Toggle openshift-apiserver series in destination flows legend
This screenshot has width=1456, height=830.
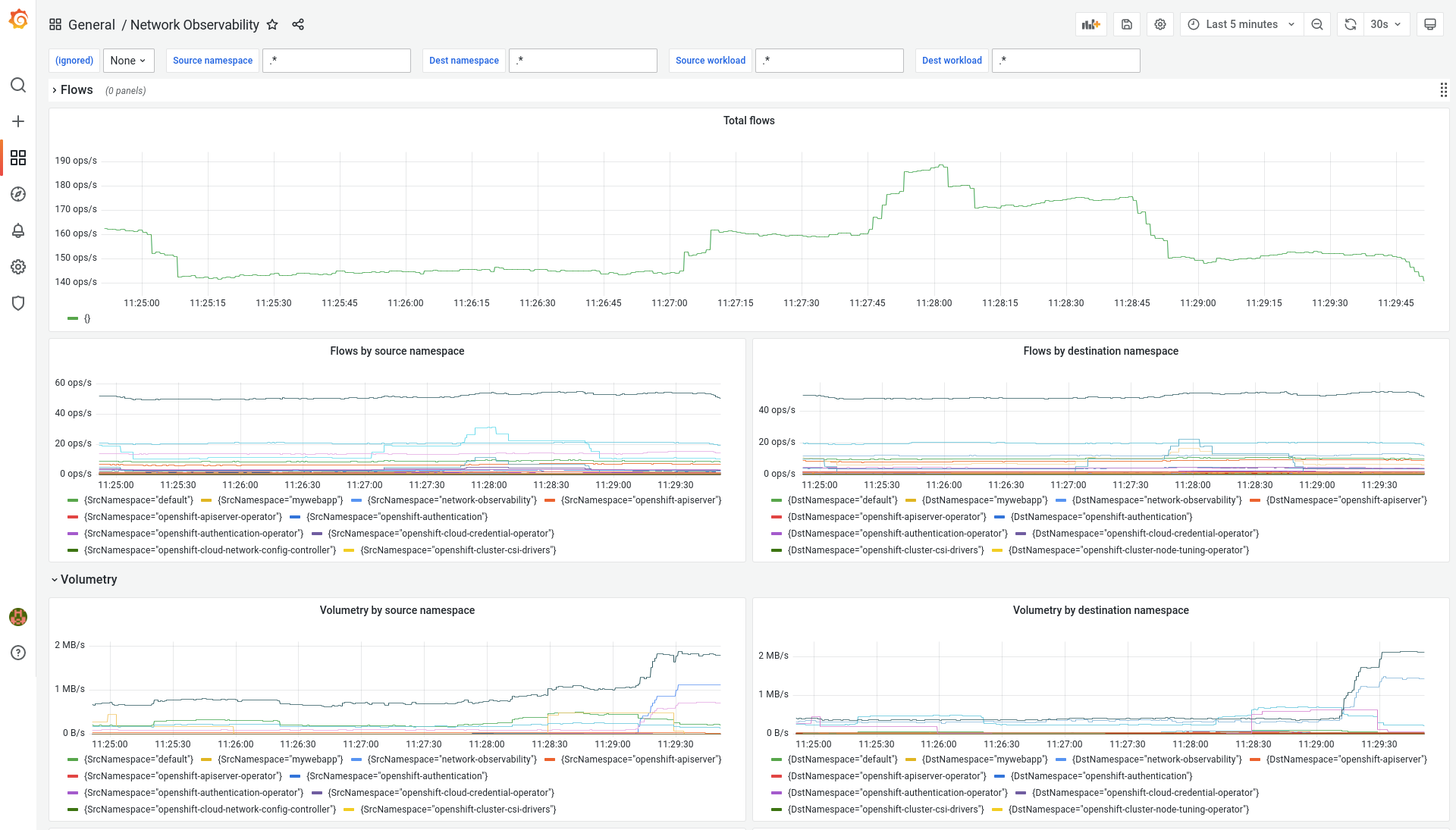1346,500
